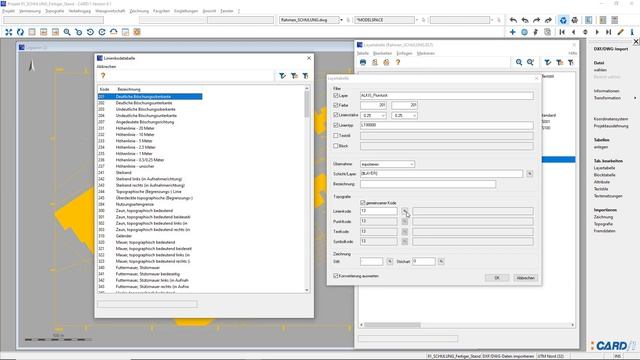Click Blocktabelle link in side panel
The width and height of the screenshot is (640, 360).
[604, 175]
